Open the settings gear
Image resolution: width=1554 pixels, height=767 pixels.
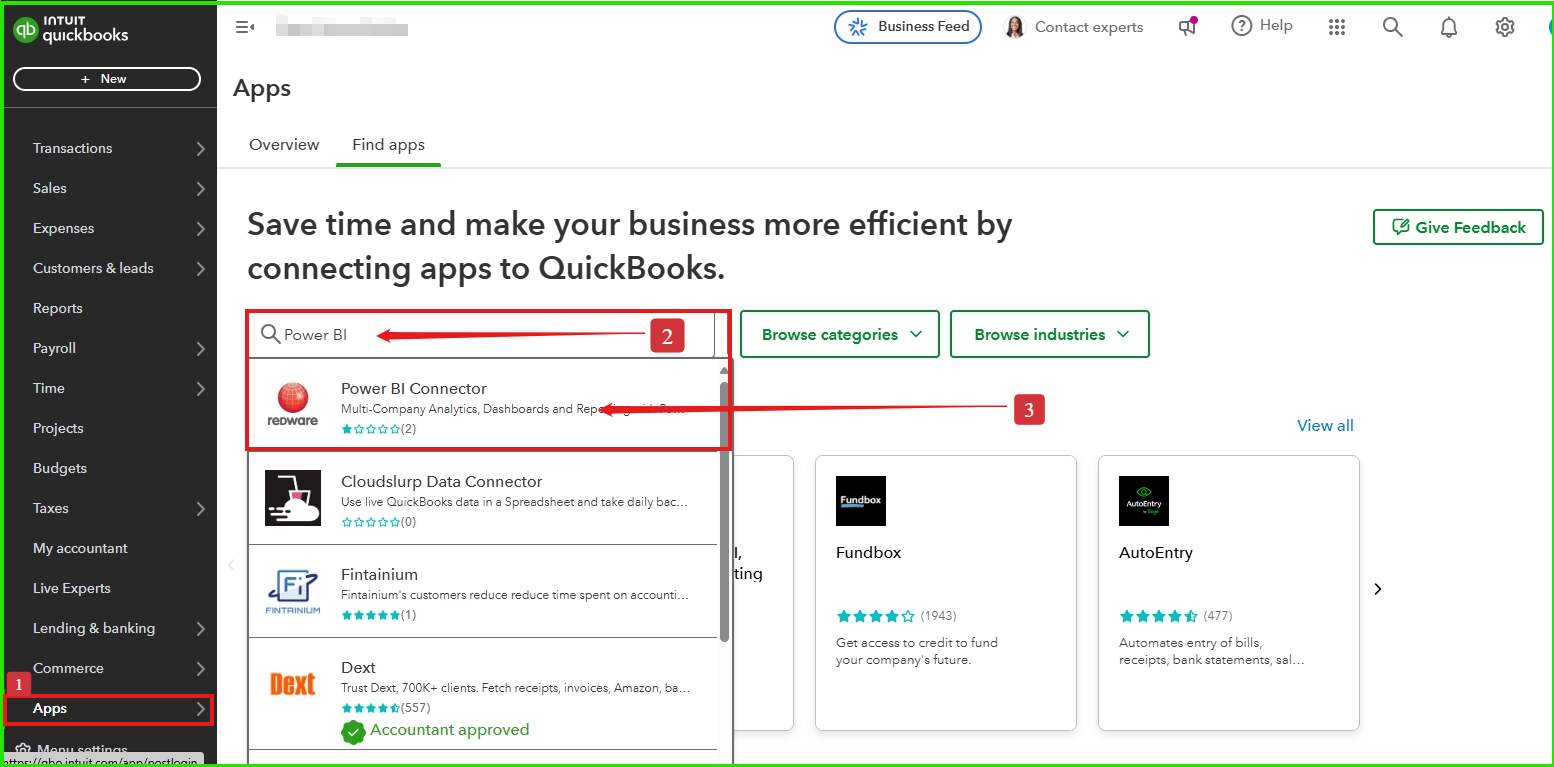point(1504,27)
